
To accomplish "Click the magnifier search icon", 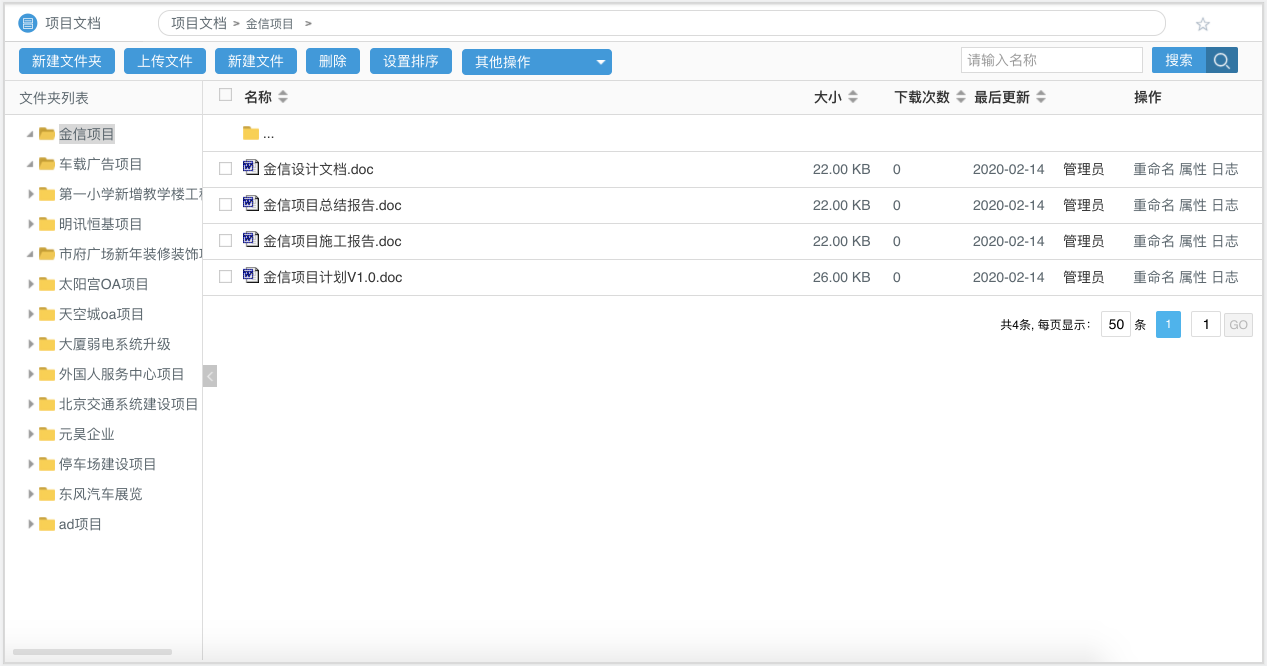I will click(x=1222, y=60).
